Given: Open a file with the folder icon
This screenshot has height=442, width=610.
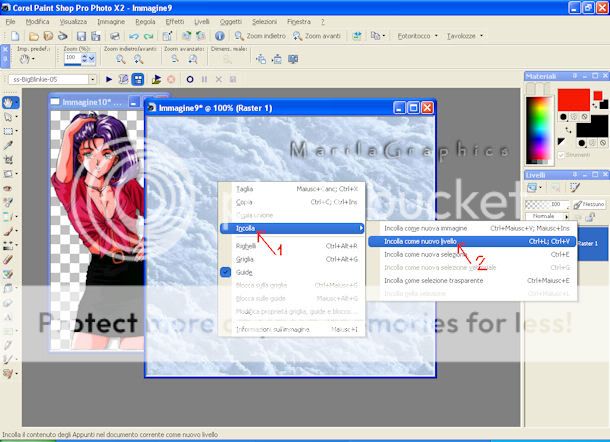Looking at the screenshot, I should [x=34, y=36].
